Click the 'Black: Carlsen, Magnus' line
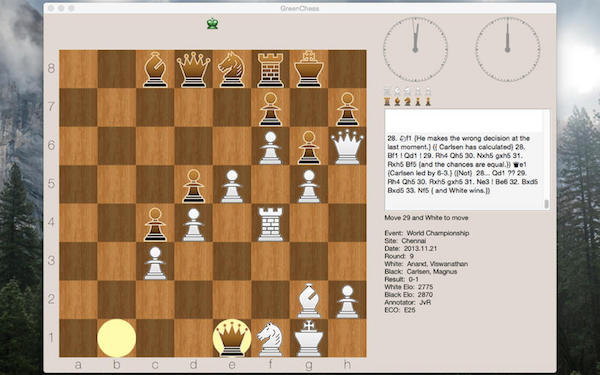 pos(421,271)
